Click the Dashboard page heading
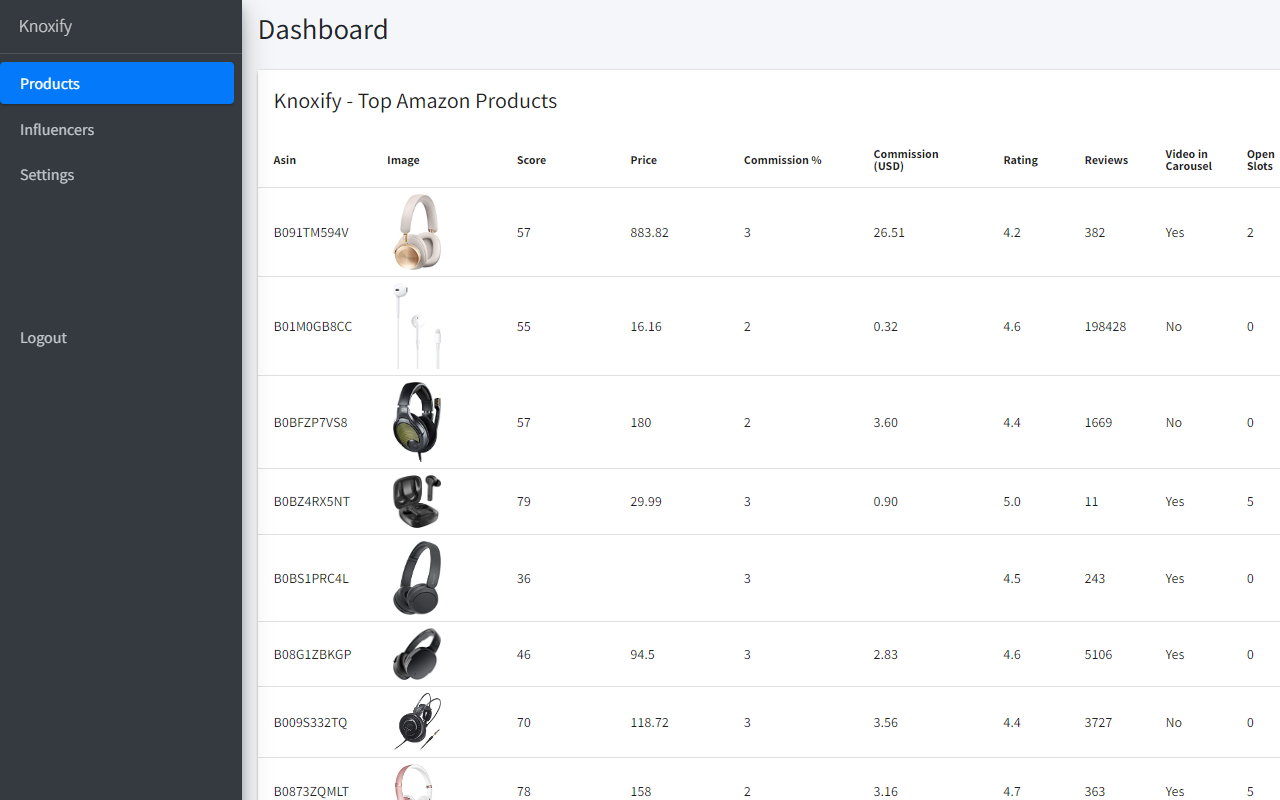 [x=323, y=29]
